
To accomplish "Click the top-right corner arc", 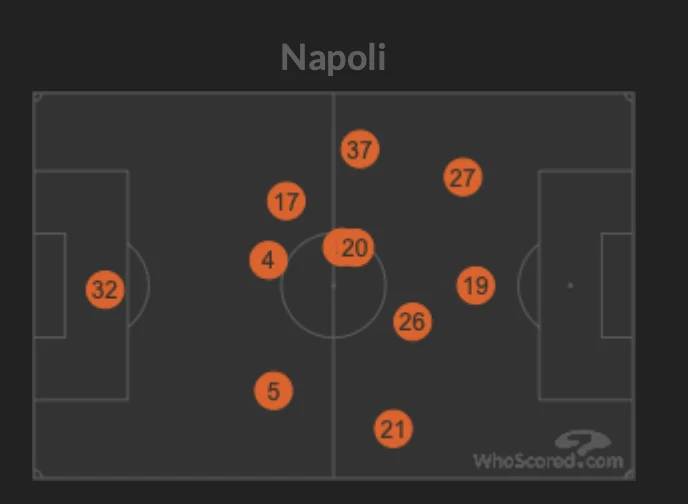I will coord(629,97).
